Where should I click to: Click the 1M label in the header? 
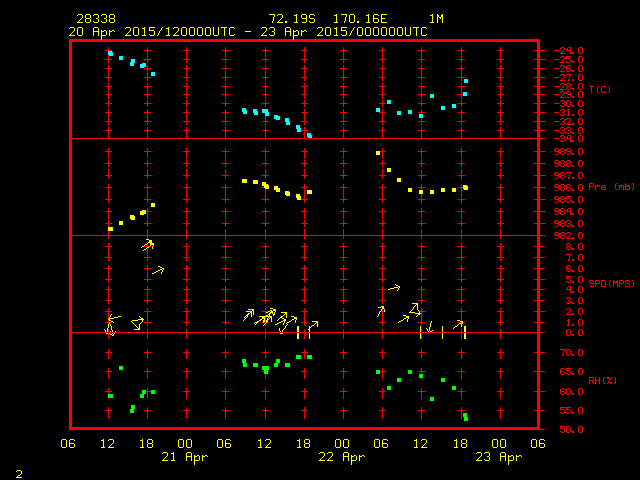pyautogui.click(x=436, y=19)
